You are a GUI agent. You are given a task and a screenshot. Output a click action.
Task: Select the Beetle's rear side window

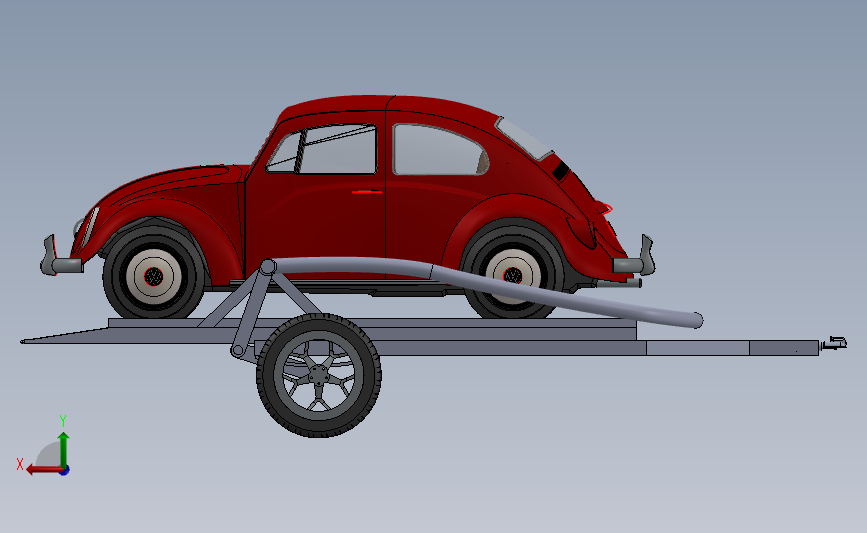click(440, 150)
